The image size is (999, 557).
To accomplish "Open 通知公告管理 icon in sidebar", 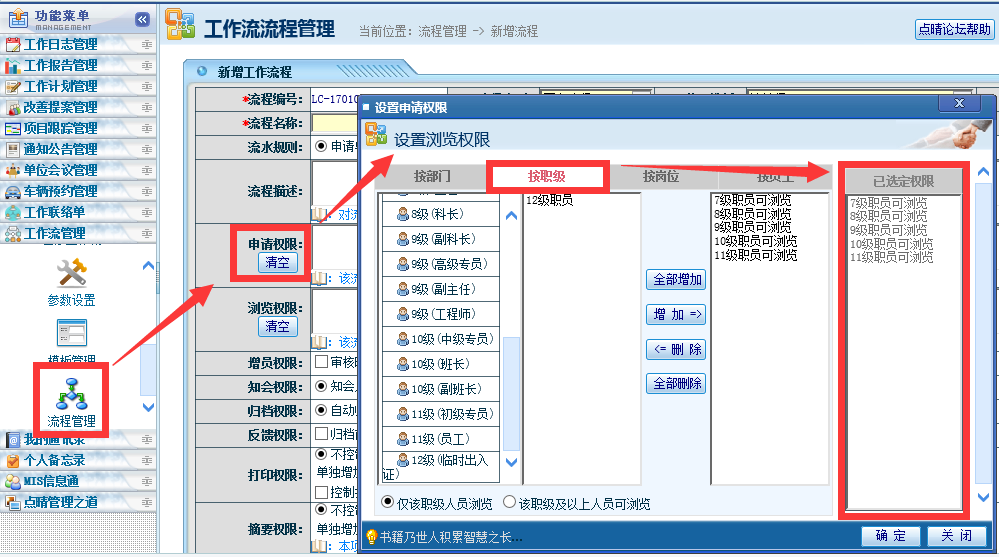I will (13, 150).
